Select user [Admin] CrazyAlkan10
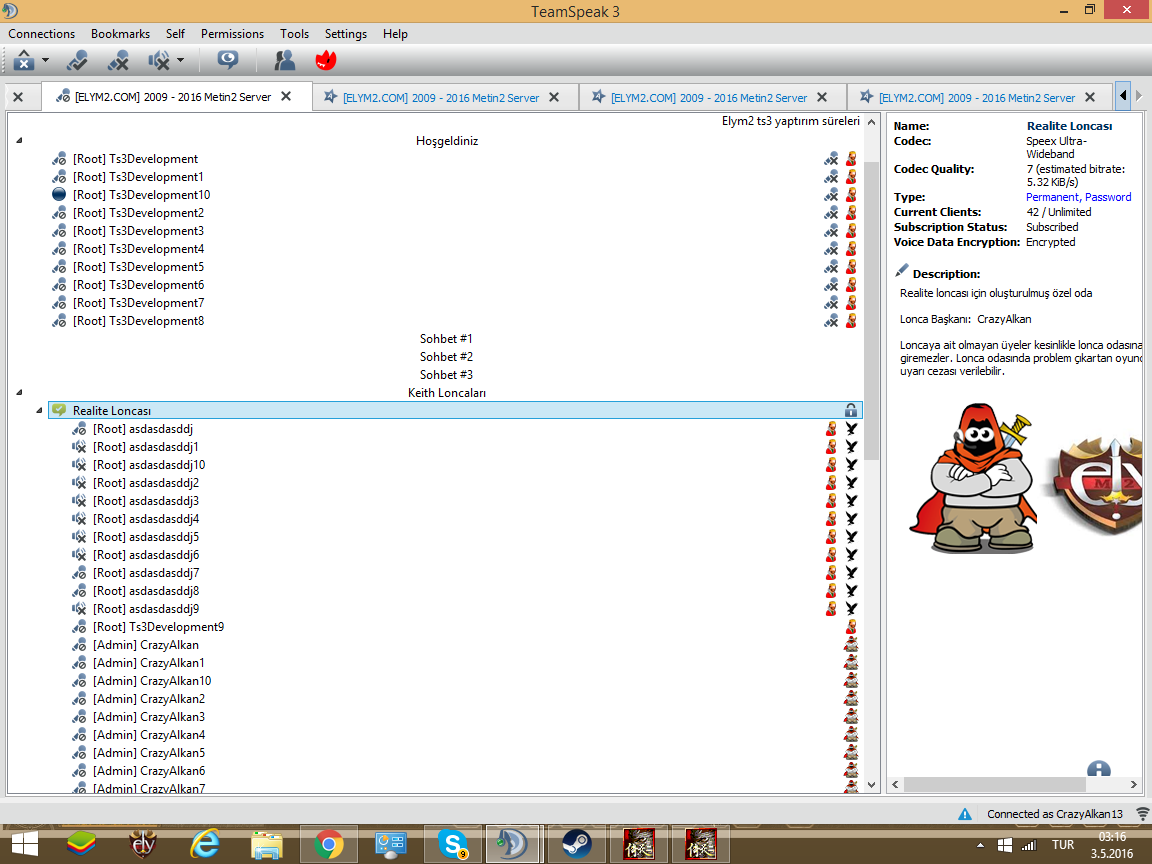 [x=151, y=681]
